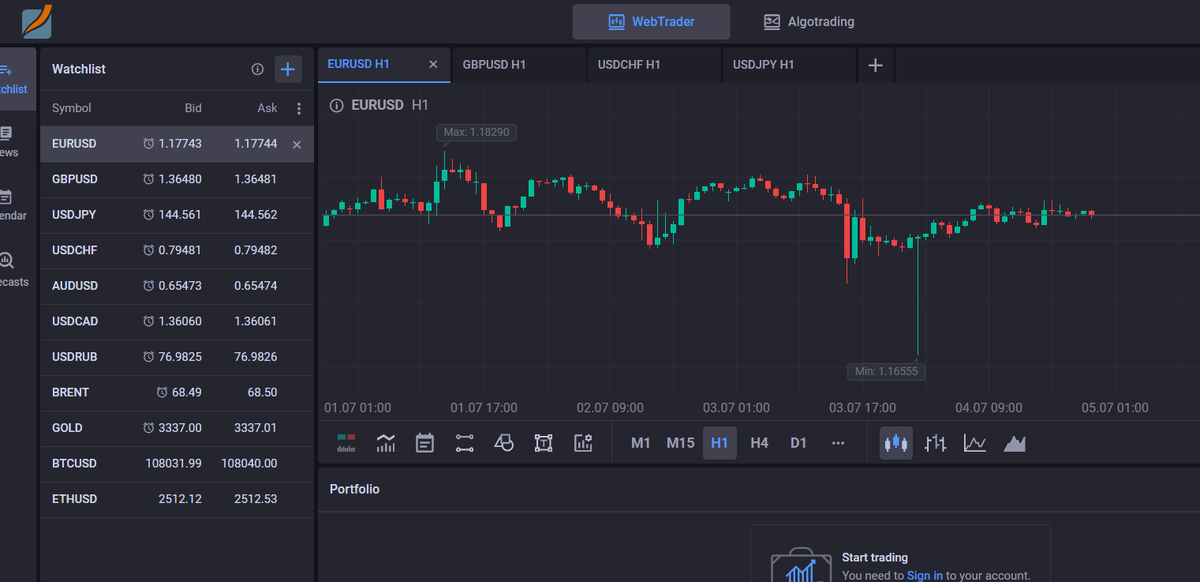This screenshot has height=582, width=1200.
Task: Close the EURUSD H1 chart tab
Action: coord(433,64)
